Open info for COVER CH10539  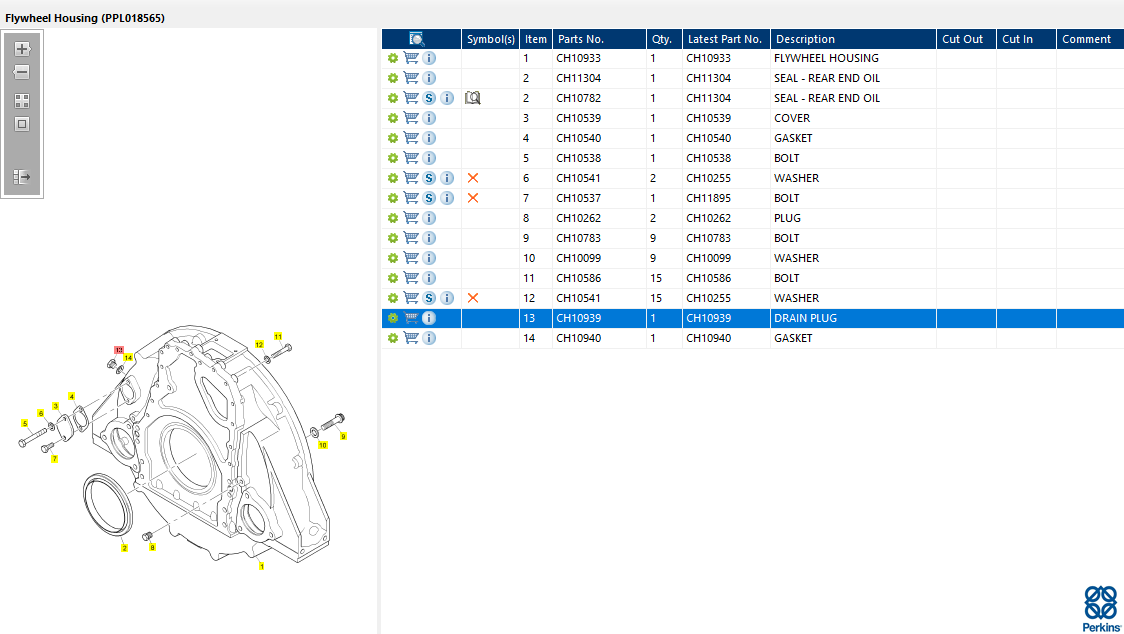[429, 118]
